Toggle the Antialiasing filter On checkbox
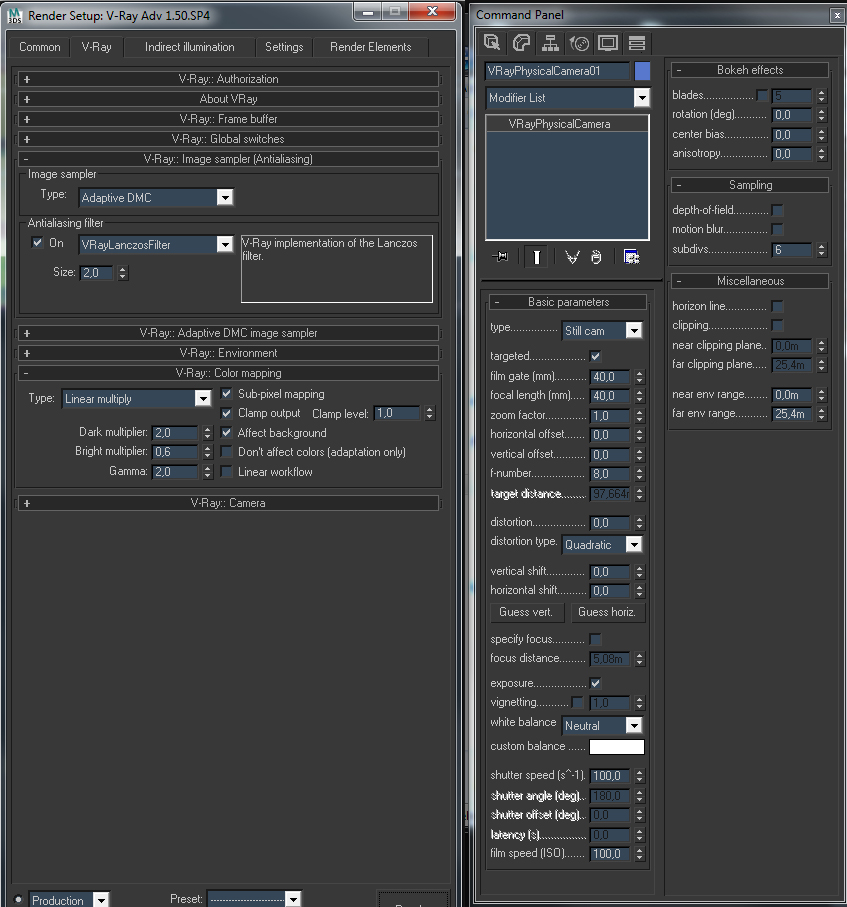Viewport: 847px width, 907px height. click(x=38, y=242)
